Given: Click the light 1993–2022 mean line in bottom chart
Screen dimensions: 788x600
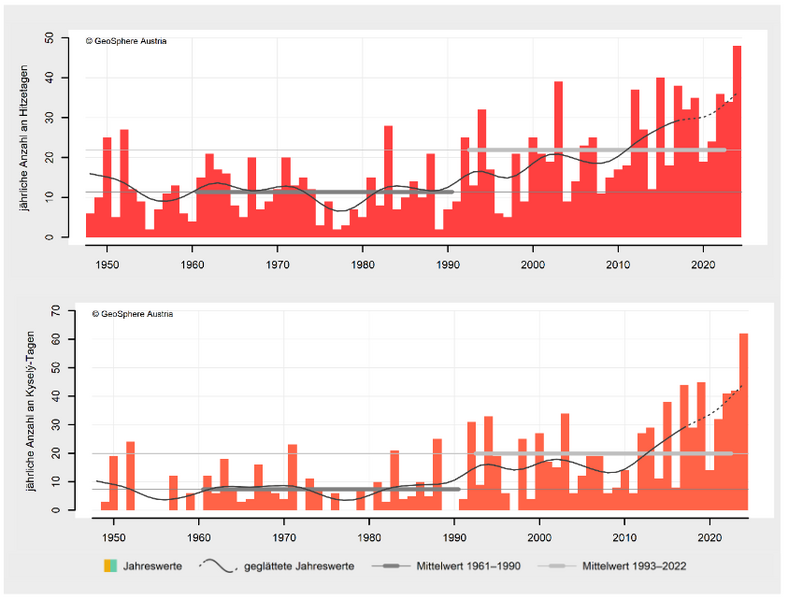Looking at the screenshot, I should coord(600,453).
